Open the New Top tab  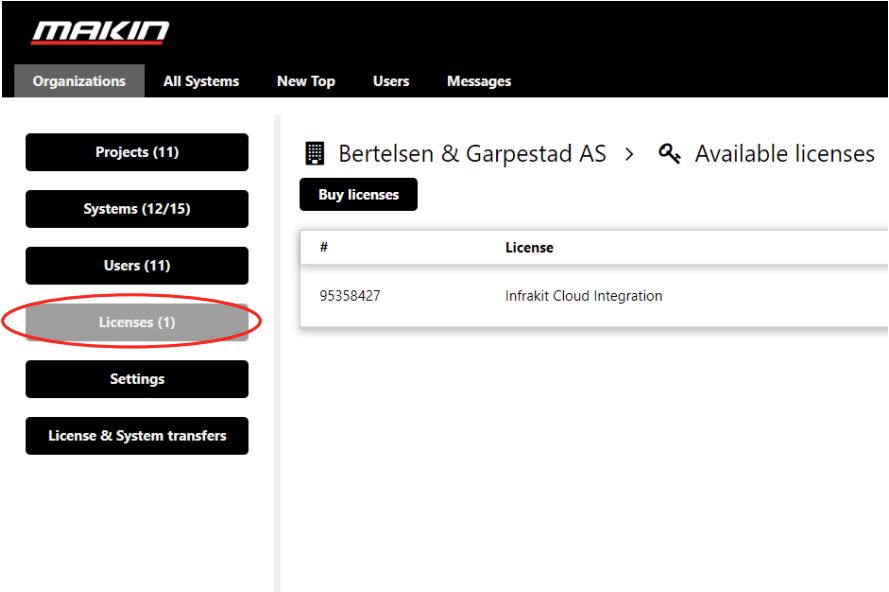tap(306, 81)
